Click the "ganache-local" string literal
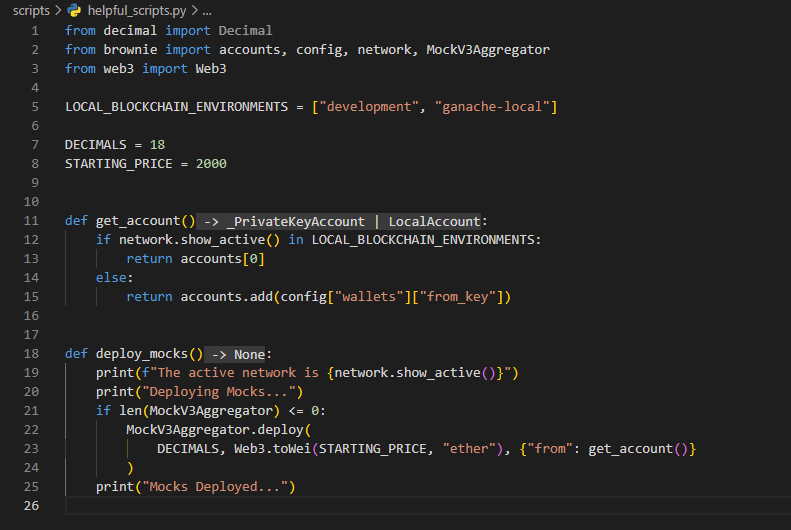The width and height of the screenshot is (791, 530). coord(492,107)
